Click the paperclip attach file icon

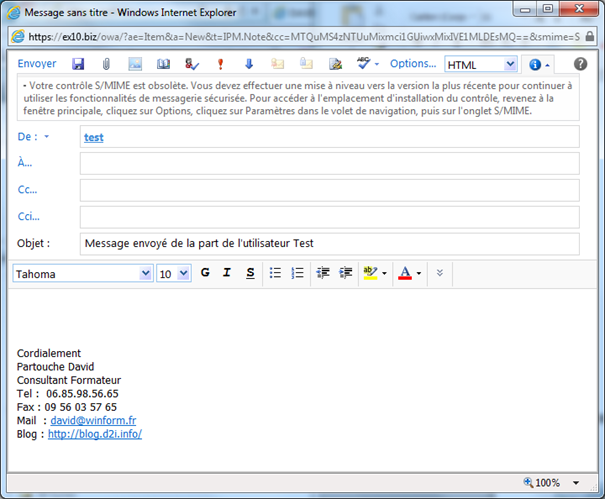[x=106, y=64]
